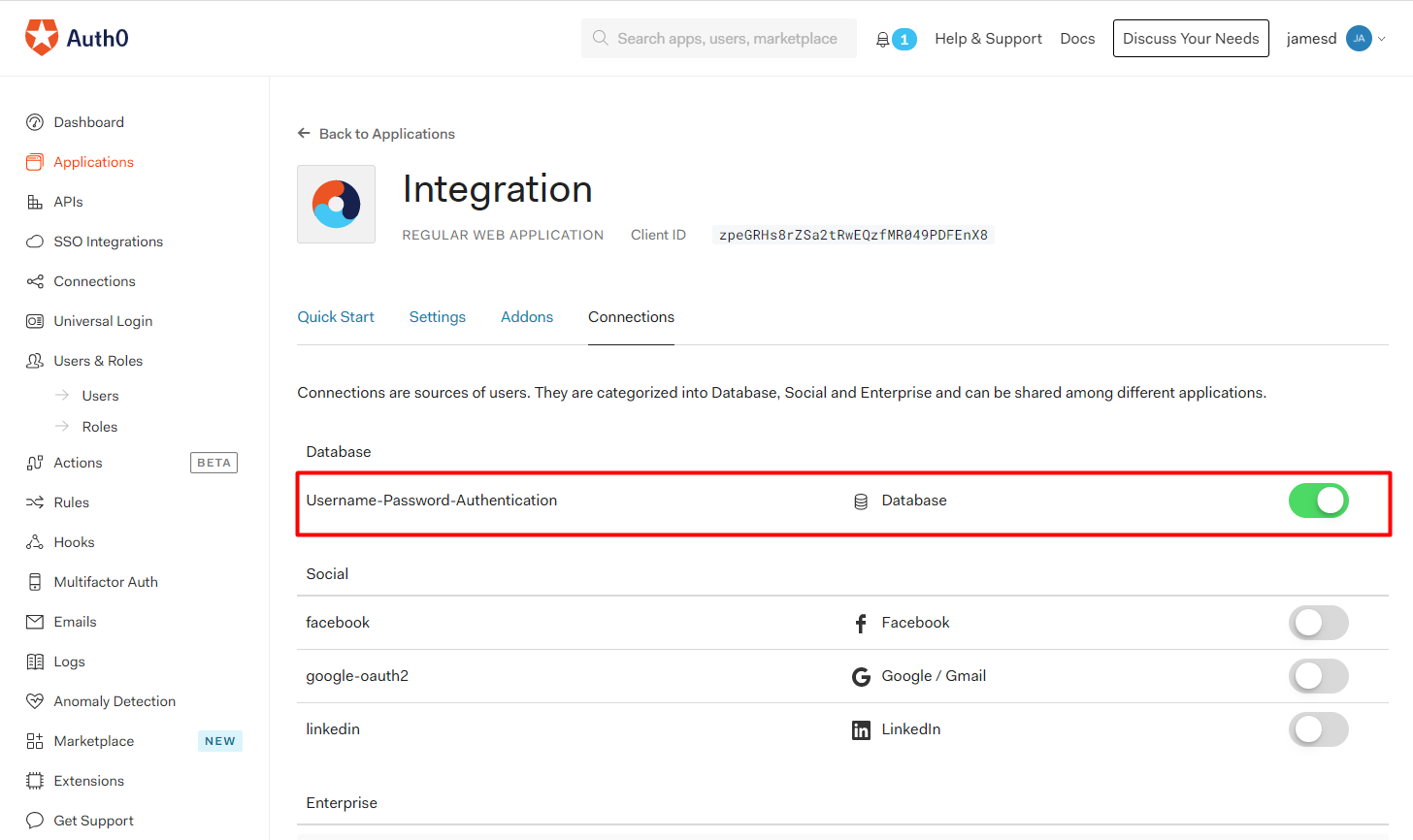Click the Enterprise section heading
Viewport: 1413px width, 840px height.
pyautogui.click(x=342, y=803)
